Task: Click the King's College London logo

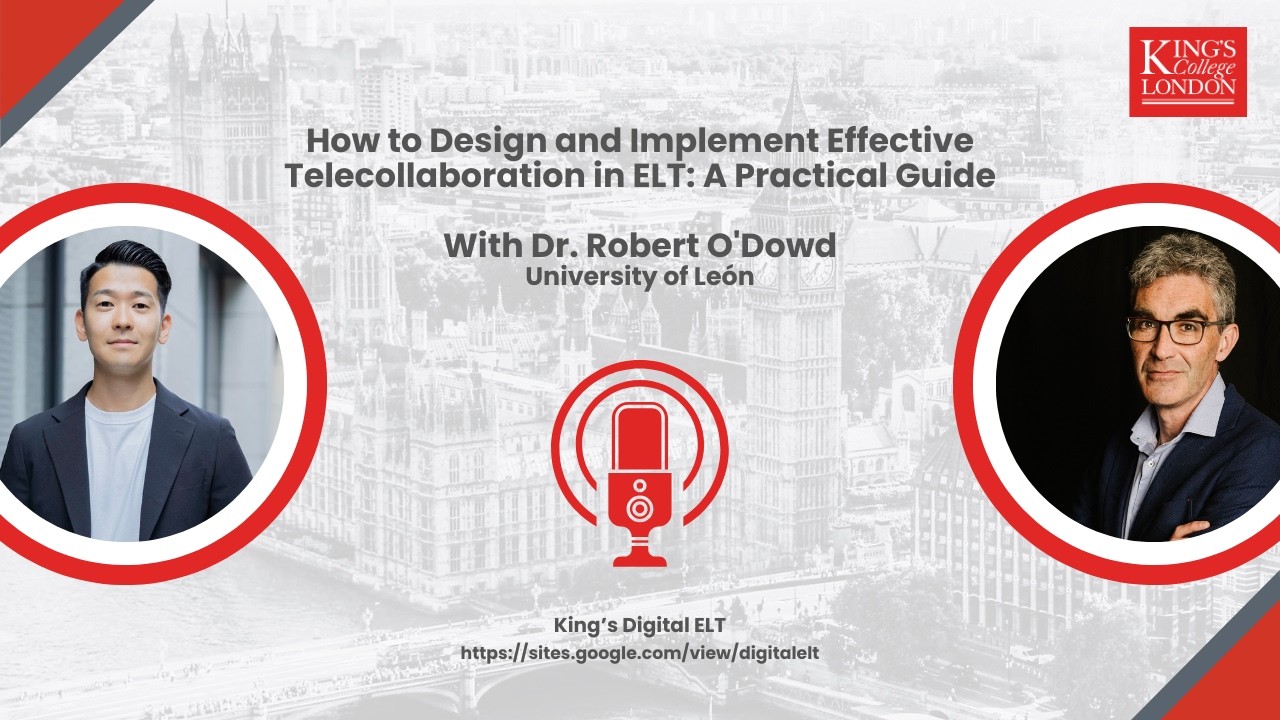Action: (x=1188, y=72)
